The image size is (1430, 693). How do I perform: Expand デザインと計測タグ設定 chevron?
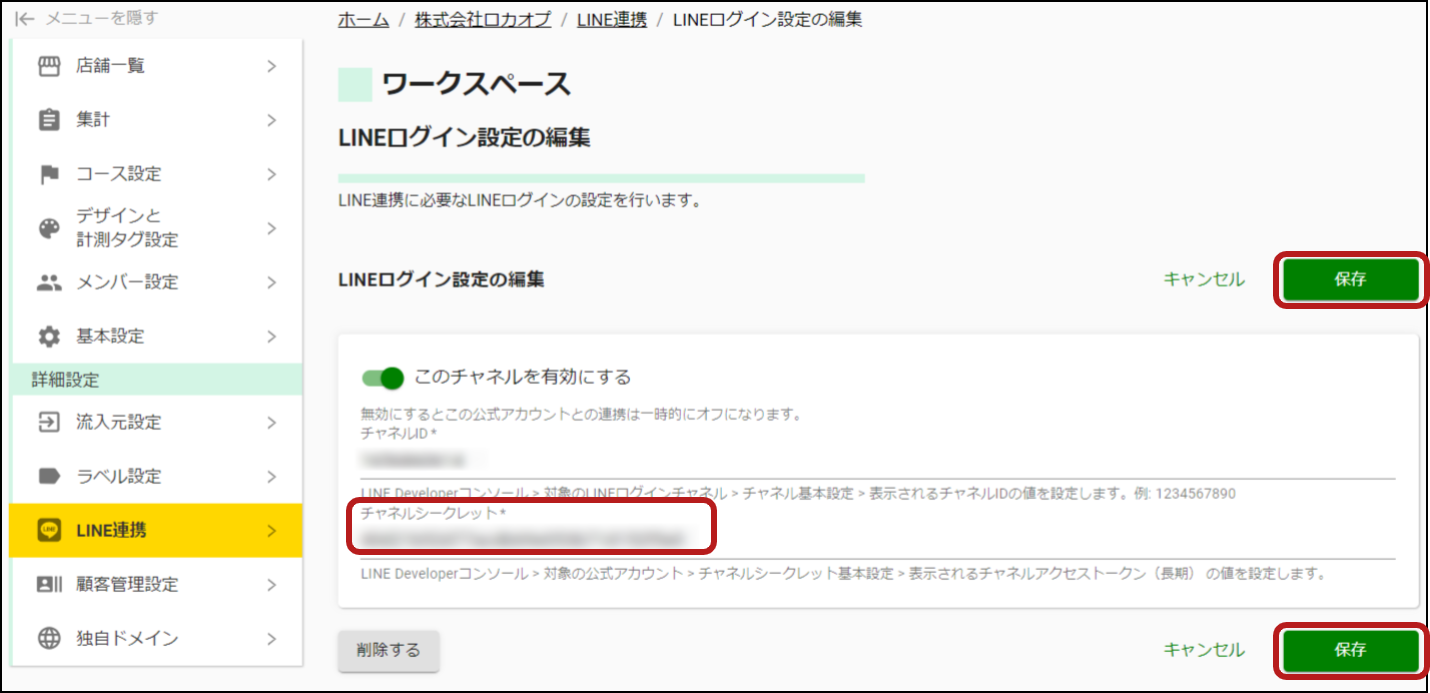tap(271, 228)
